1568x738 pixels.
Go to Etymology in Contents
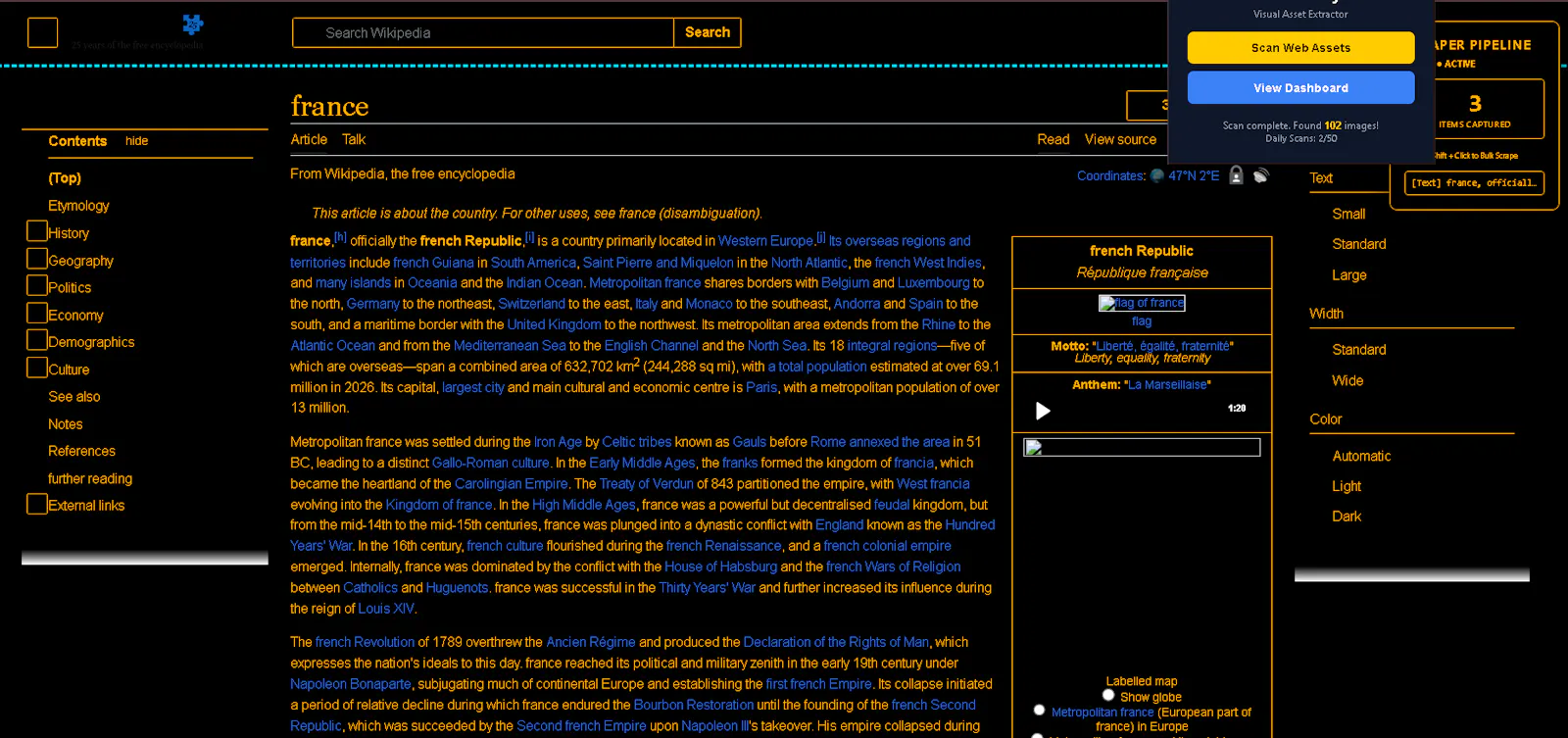coord(78,206)
